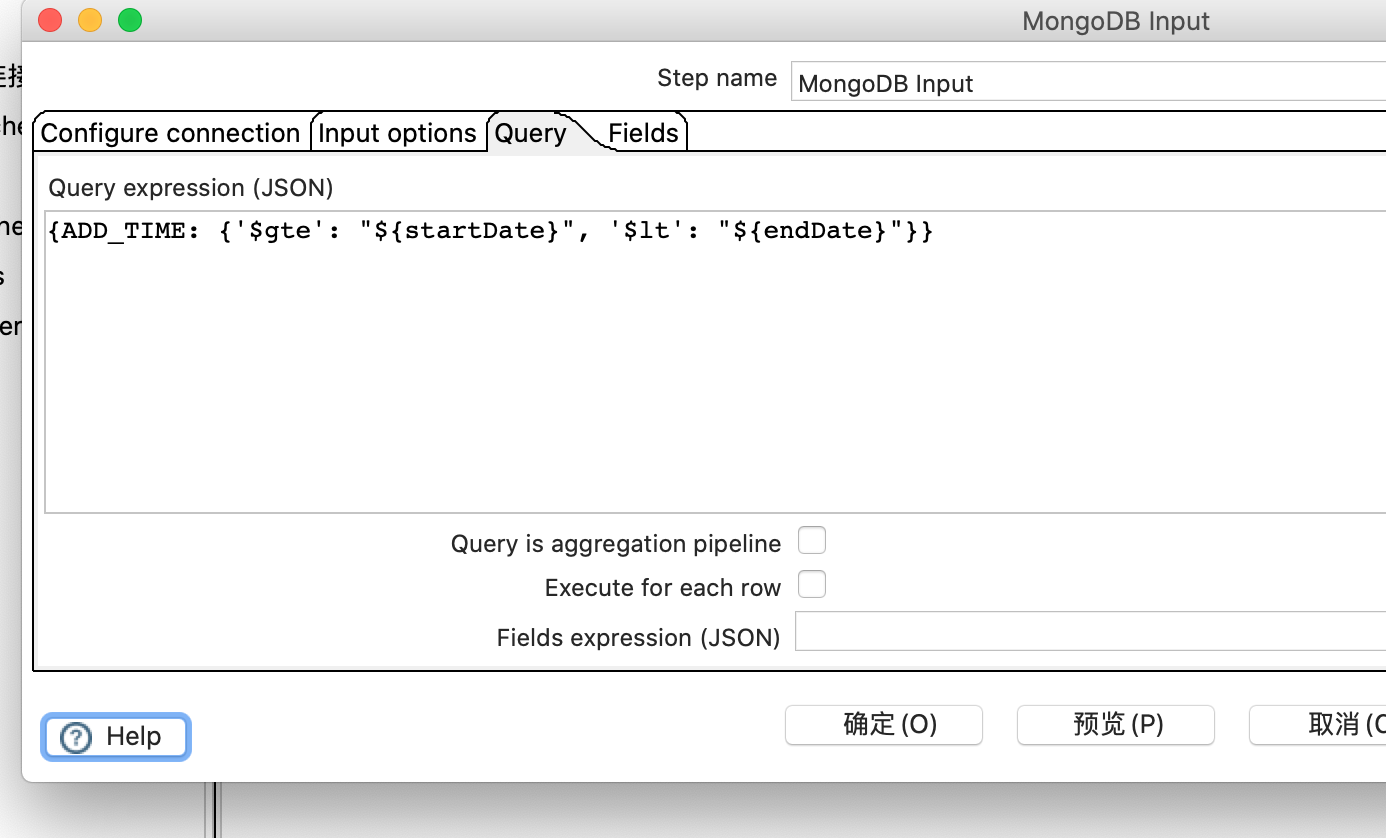Click 预览 (P) to preview data

click(x=1115, y=725)
